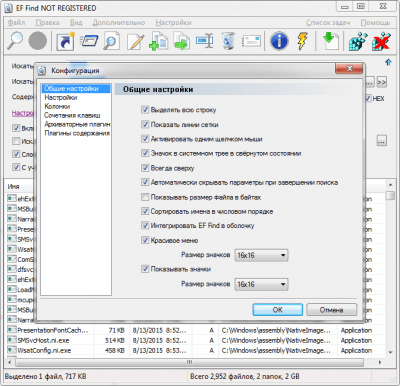Click the recycle bin delete icon

click(228, 41)
